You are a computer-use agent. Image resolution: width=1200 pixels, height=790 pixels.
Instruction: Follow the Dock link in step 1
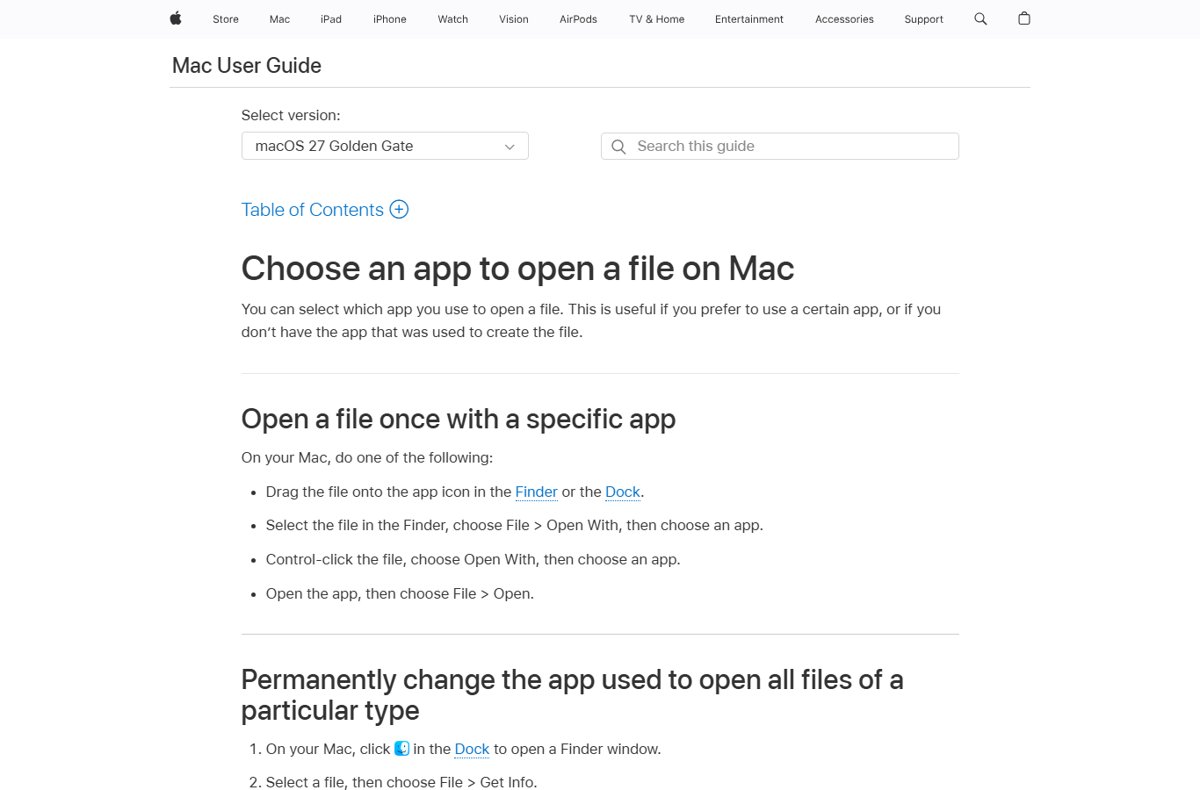click(x=472, y=749)
